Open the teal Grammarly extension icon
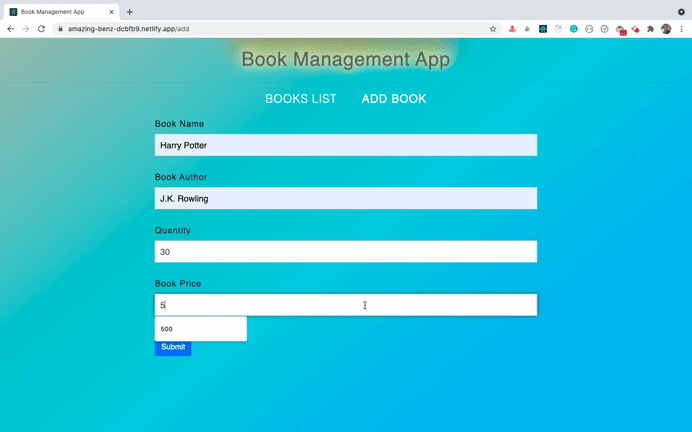 [574, 29]
